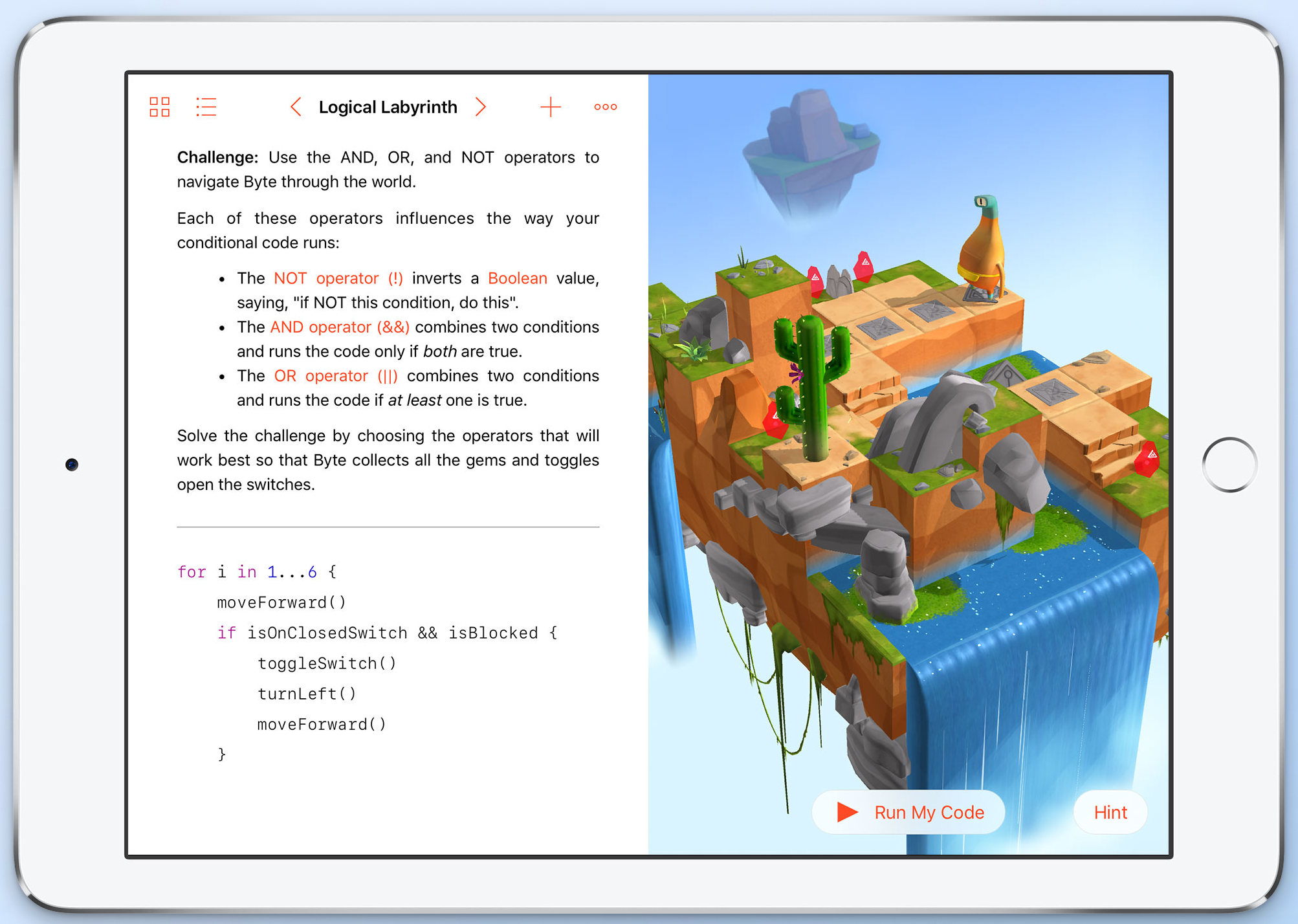Tap the Challenge: heading text

click(217, 157)
